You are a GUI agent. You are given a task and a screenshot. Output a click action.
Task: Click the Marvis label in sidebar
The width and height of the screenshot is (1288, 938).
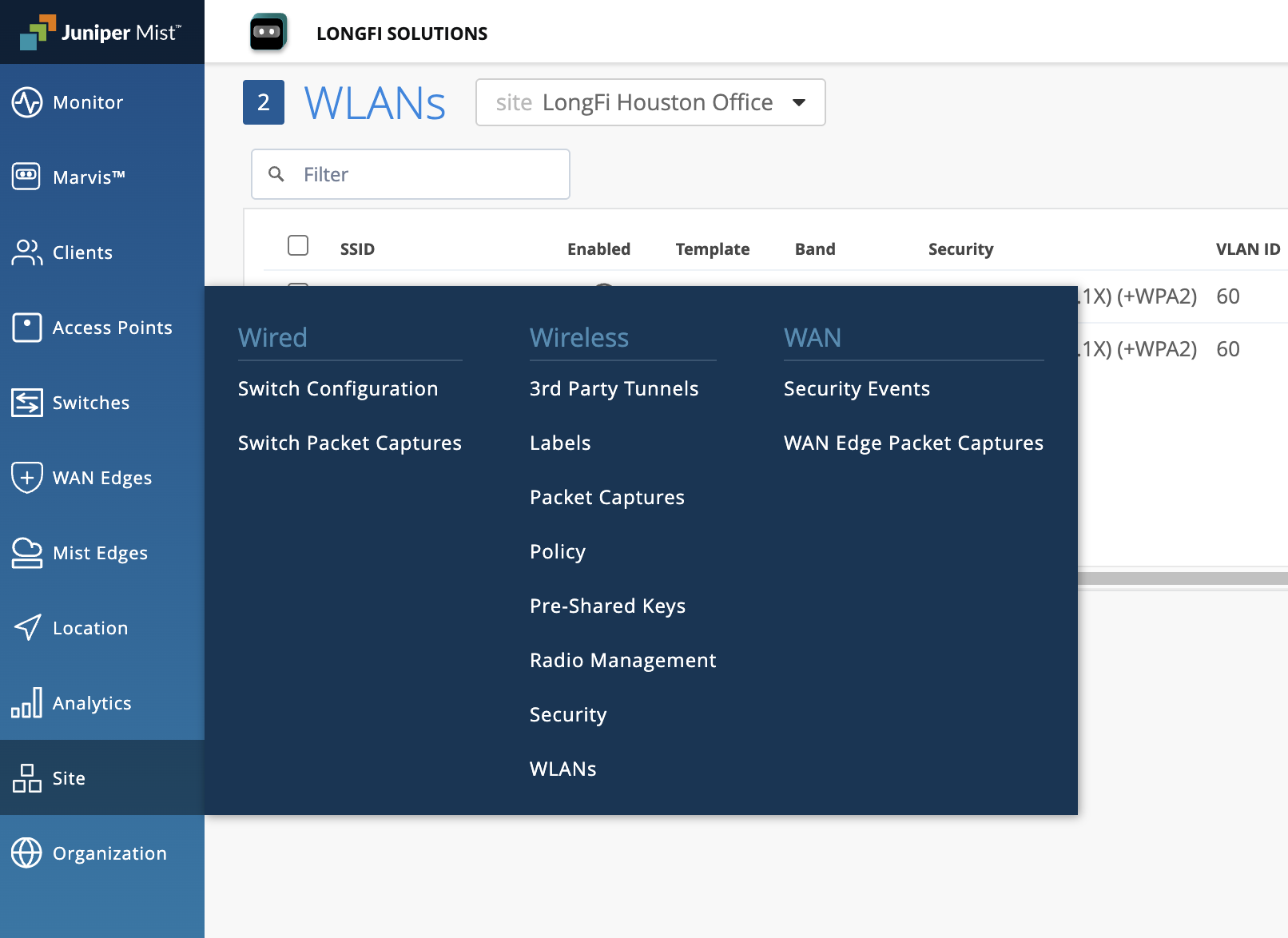coord(89,177)
